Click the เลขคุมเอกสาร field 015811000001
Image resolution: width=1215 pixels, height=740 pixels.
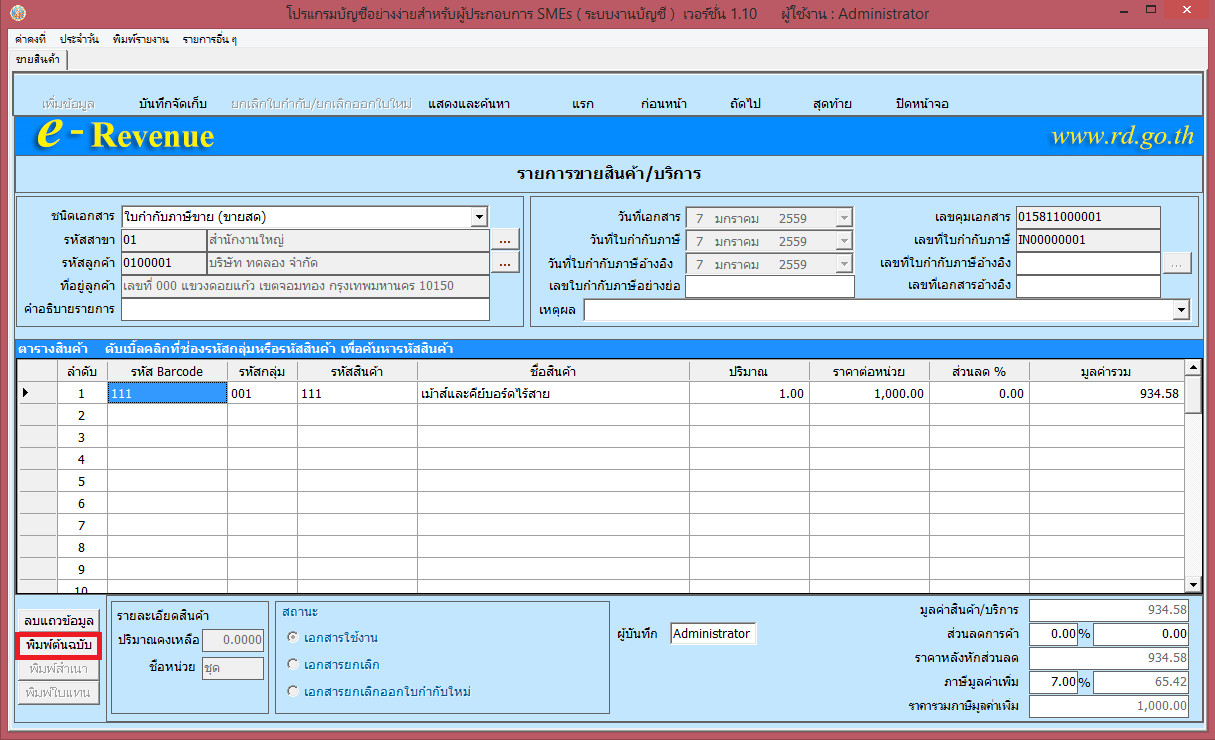point(1088,217)
